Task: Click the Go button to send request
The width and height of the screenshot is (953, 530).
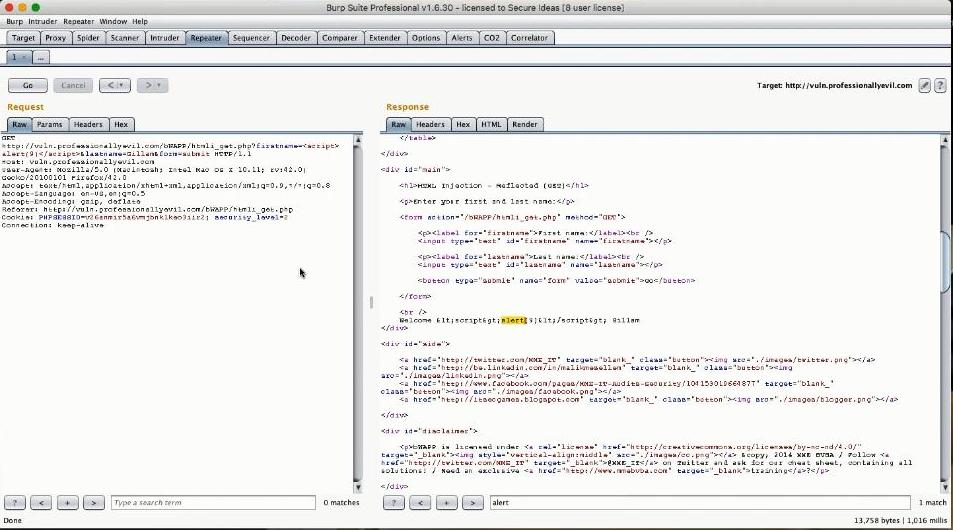Action: [x=27, y=86]
